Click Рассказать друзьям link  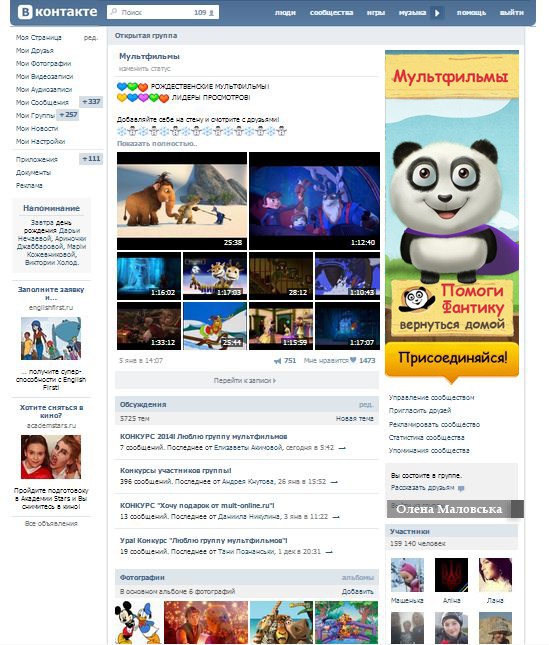click(x=422, y=487)
